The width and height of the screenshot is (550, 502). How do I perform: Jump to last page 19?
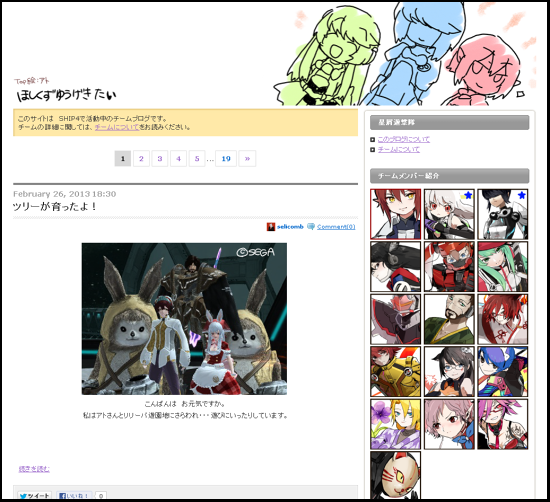[226, 159]
